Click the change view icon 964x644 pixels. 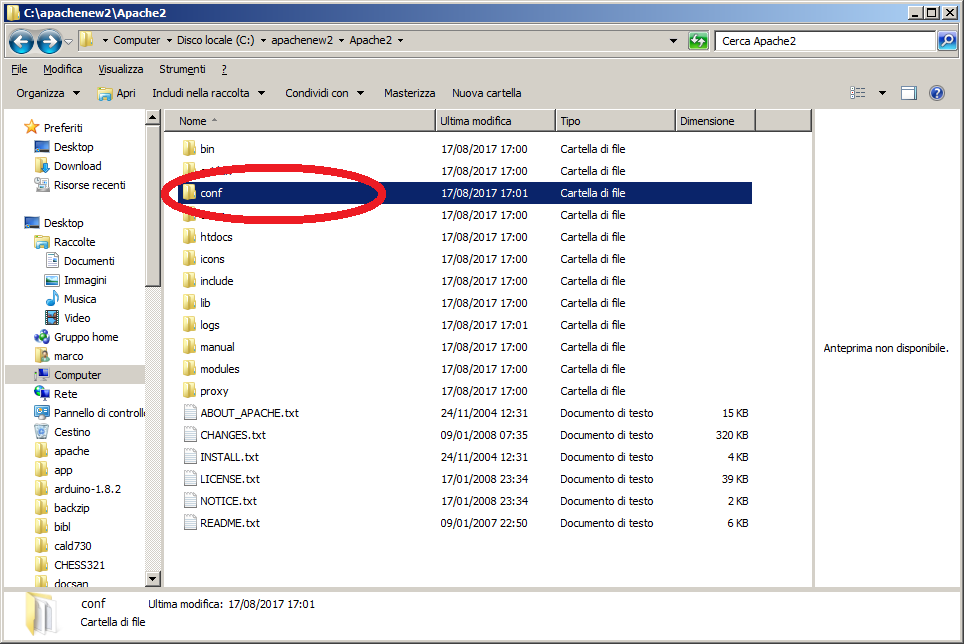[x=858, y=93]
